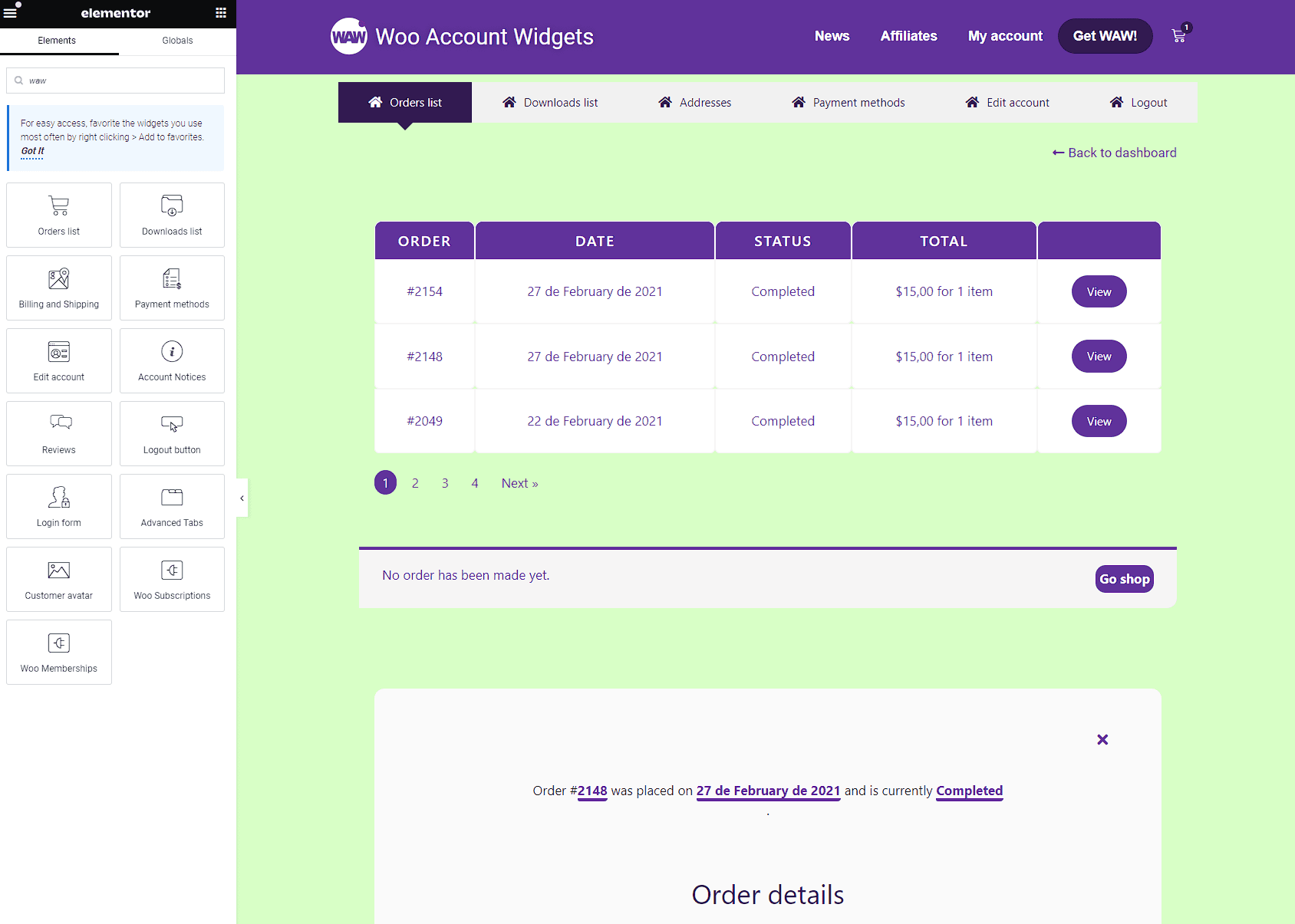Select the Customer avatar widget
The height and width of the screenshot is (924, 1295).
tap(59, 579)
